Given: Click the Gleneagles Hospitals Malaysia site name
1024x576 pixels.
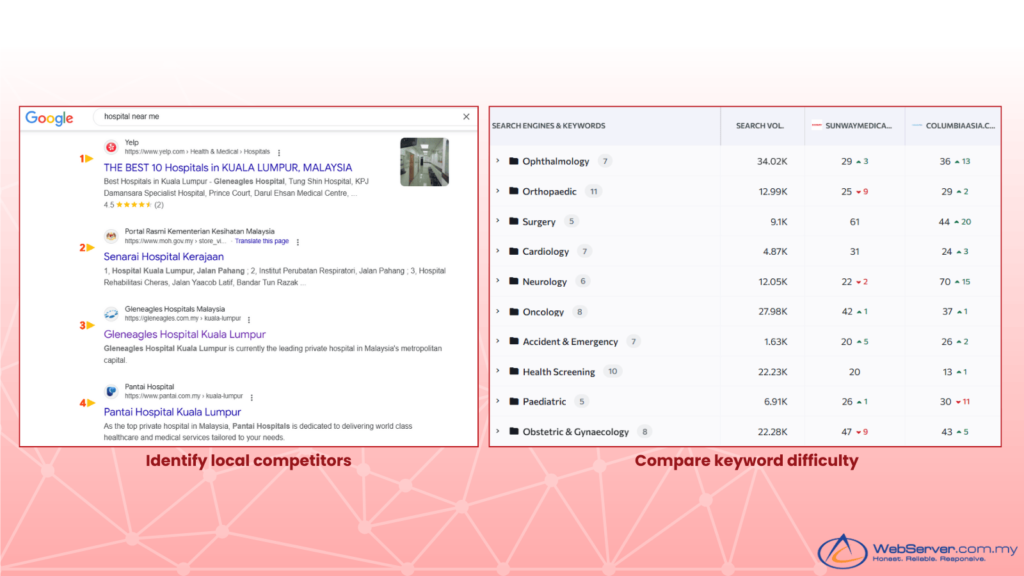Looking at the screenshot, I should [174, 309].
